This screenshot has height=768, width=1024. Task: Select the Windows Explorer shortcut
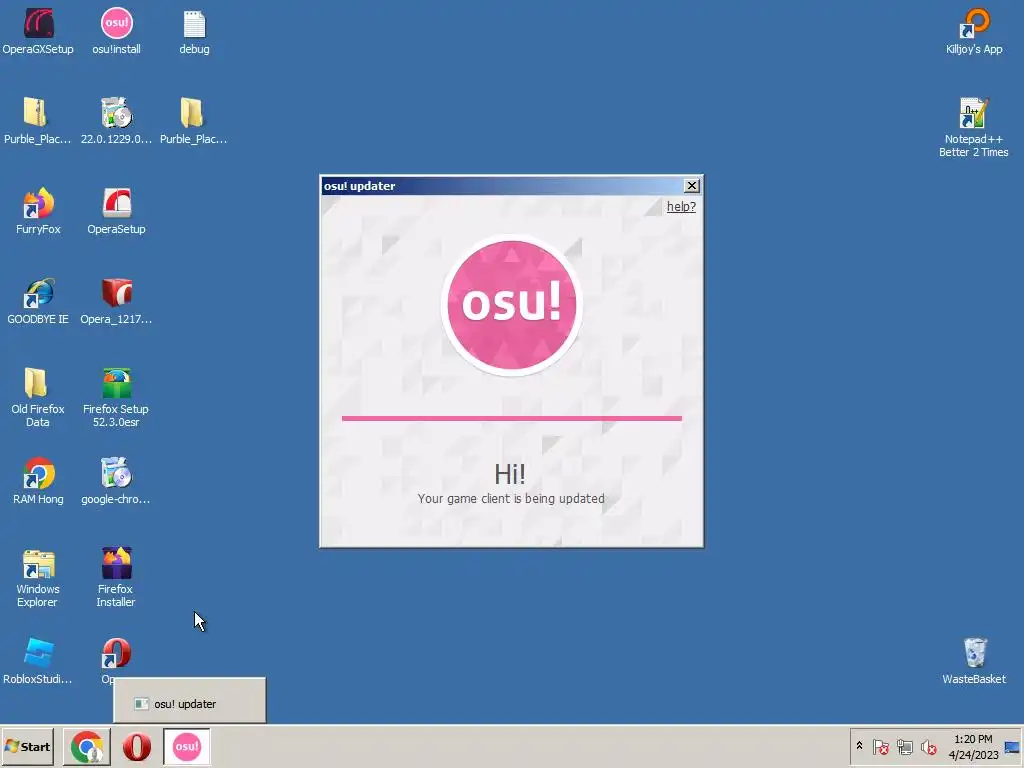pos(38,578)
